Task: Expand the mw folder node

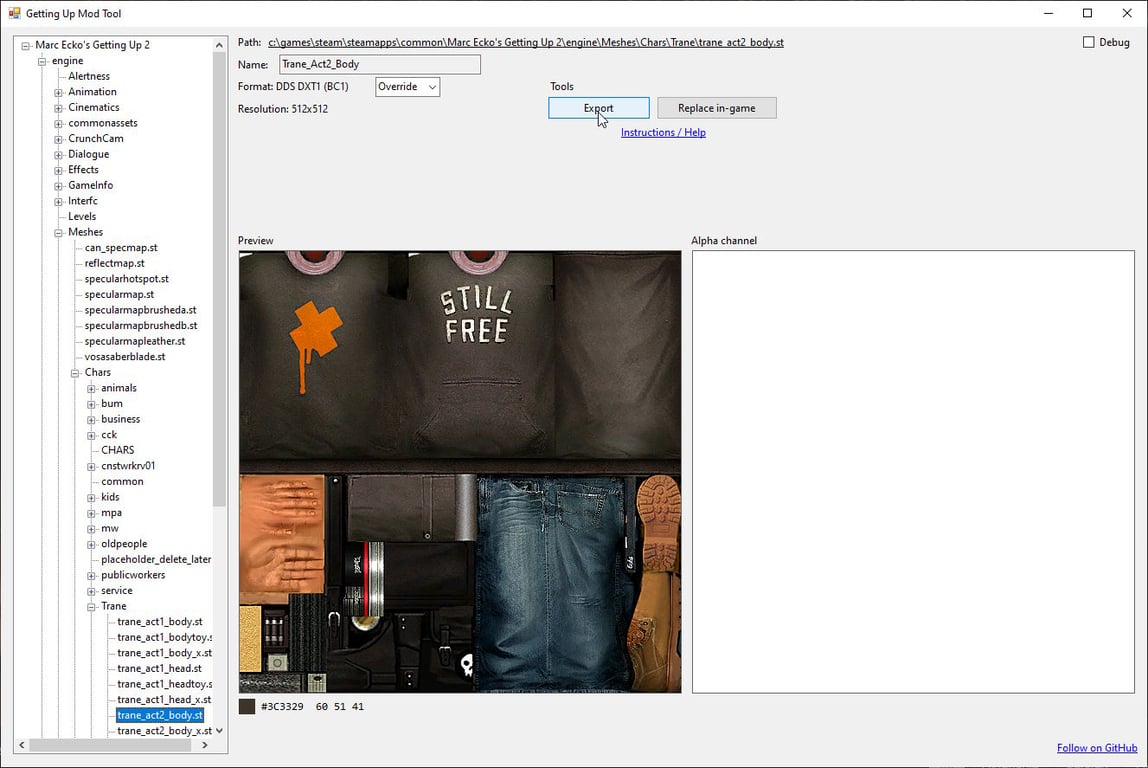Action: (x=92, y=529)
